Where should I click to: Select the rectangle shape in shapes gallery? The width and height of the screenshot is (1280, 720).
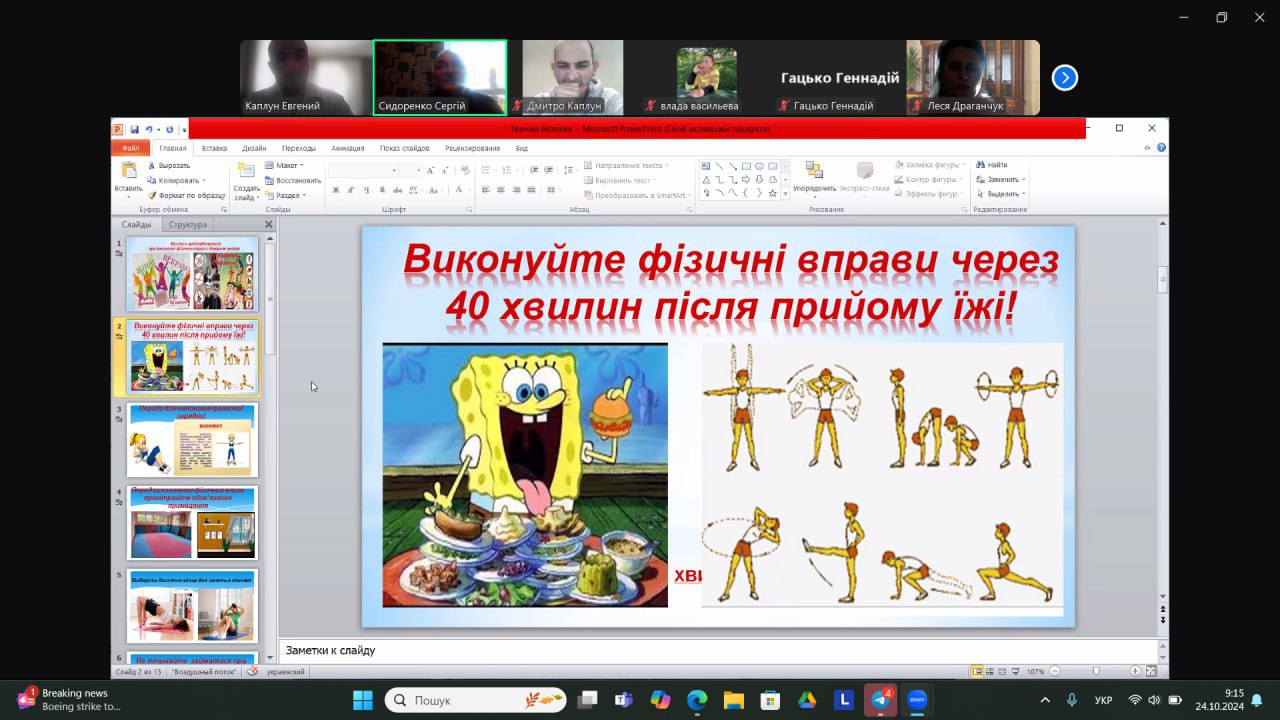click(x=746, y=166)
